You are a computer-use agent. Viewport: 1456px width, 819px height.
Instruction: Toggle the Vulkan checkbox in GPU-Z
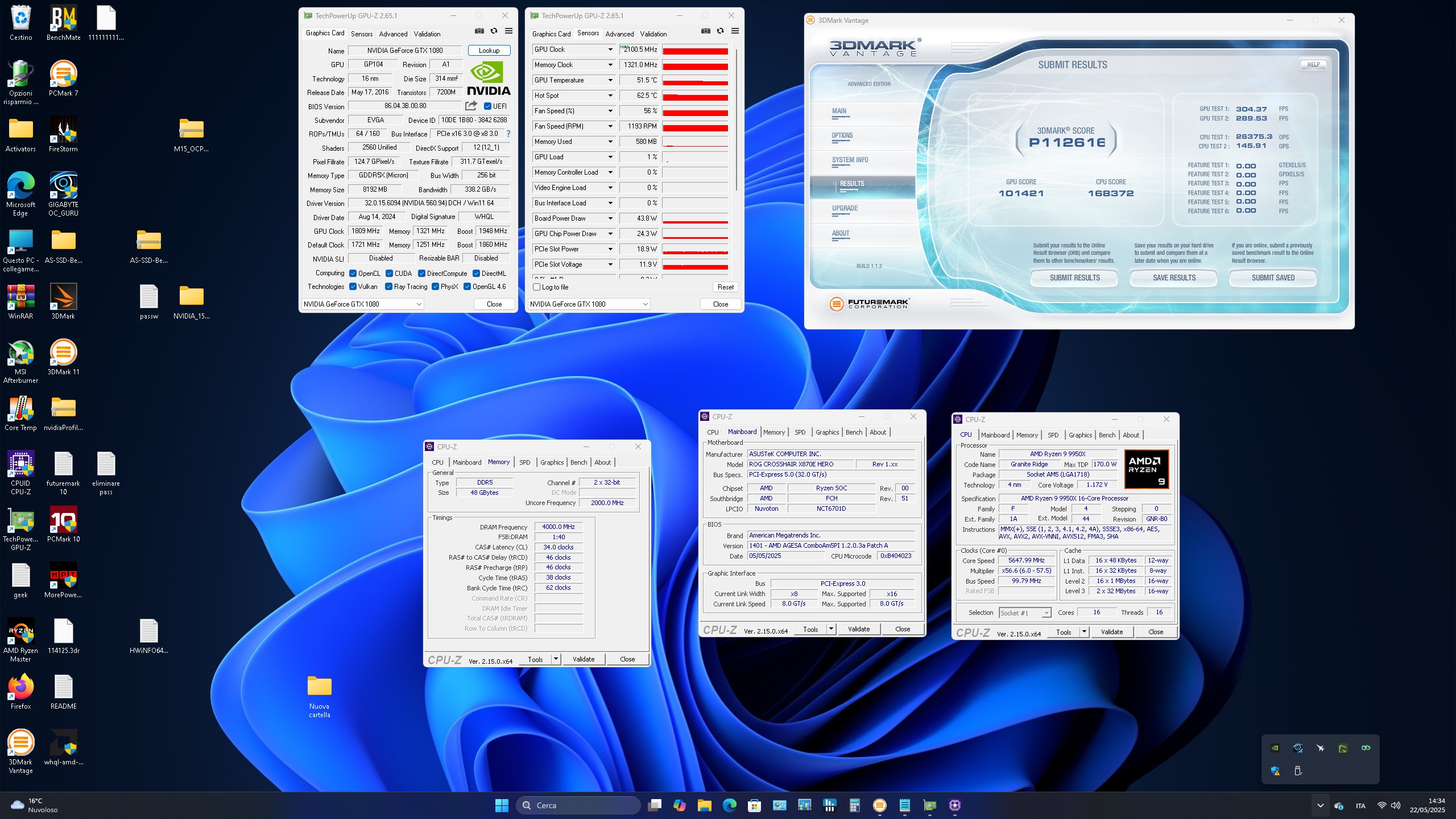(x=353, y=287)
